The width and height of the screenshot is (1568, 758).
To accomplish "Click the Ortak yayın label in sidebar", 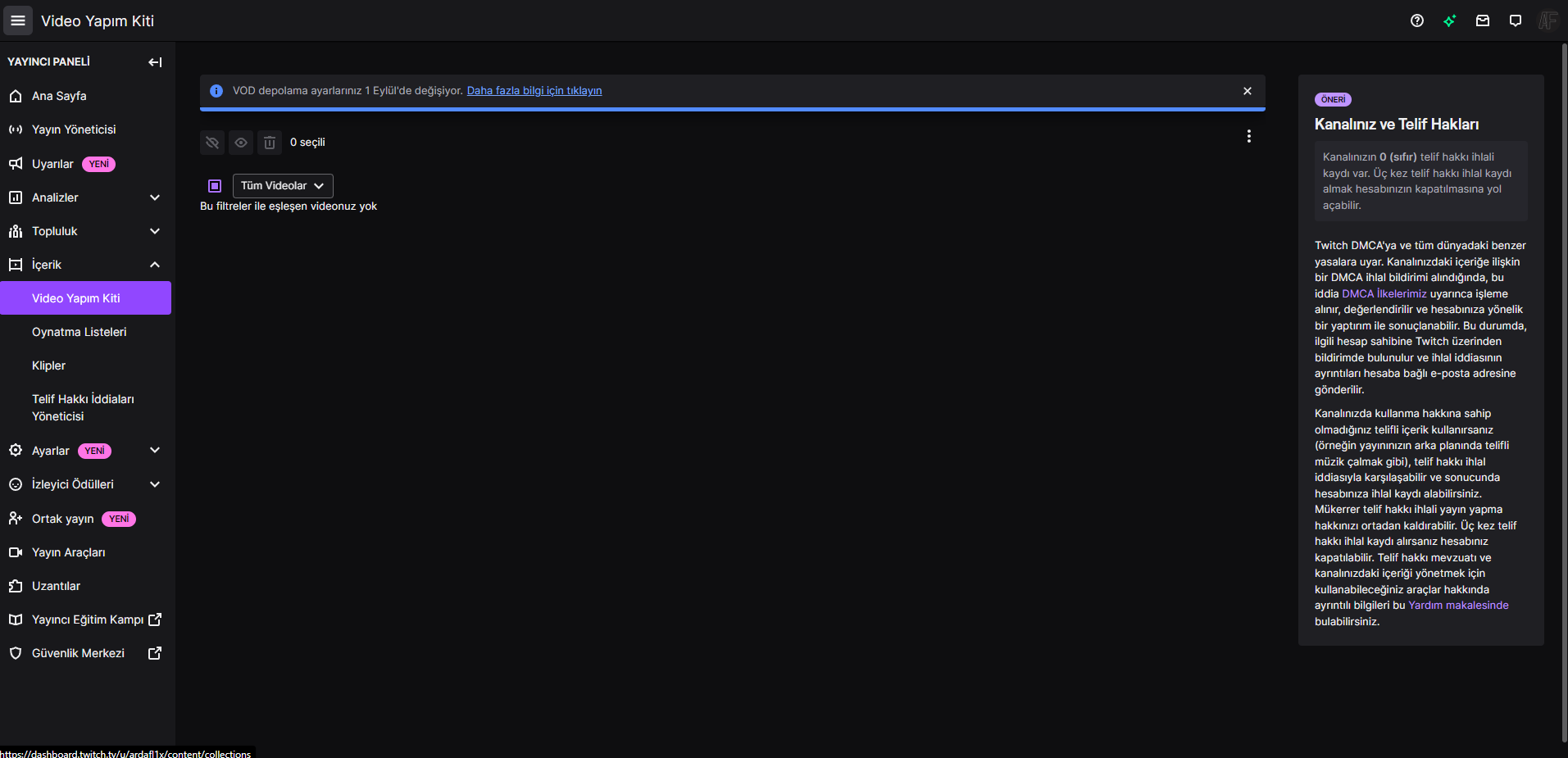I will coord(63,519).
